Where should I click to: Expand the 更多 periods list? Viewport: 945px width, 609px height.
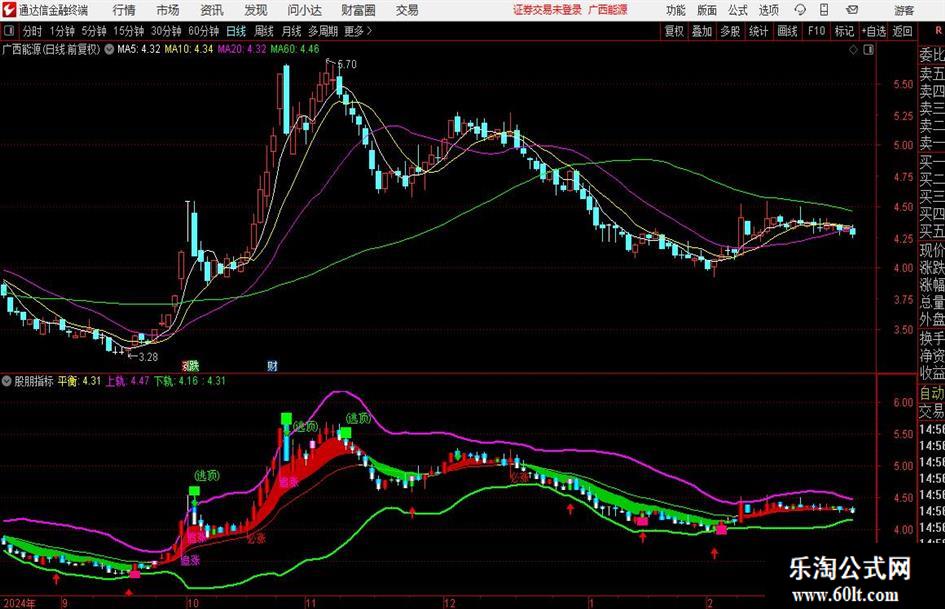click(358, 31)
